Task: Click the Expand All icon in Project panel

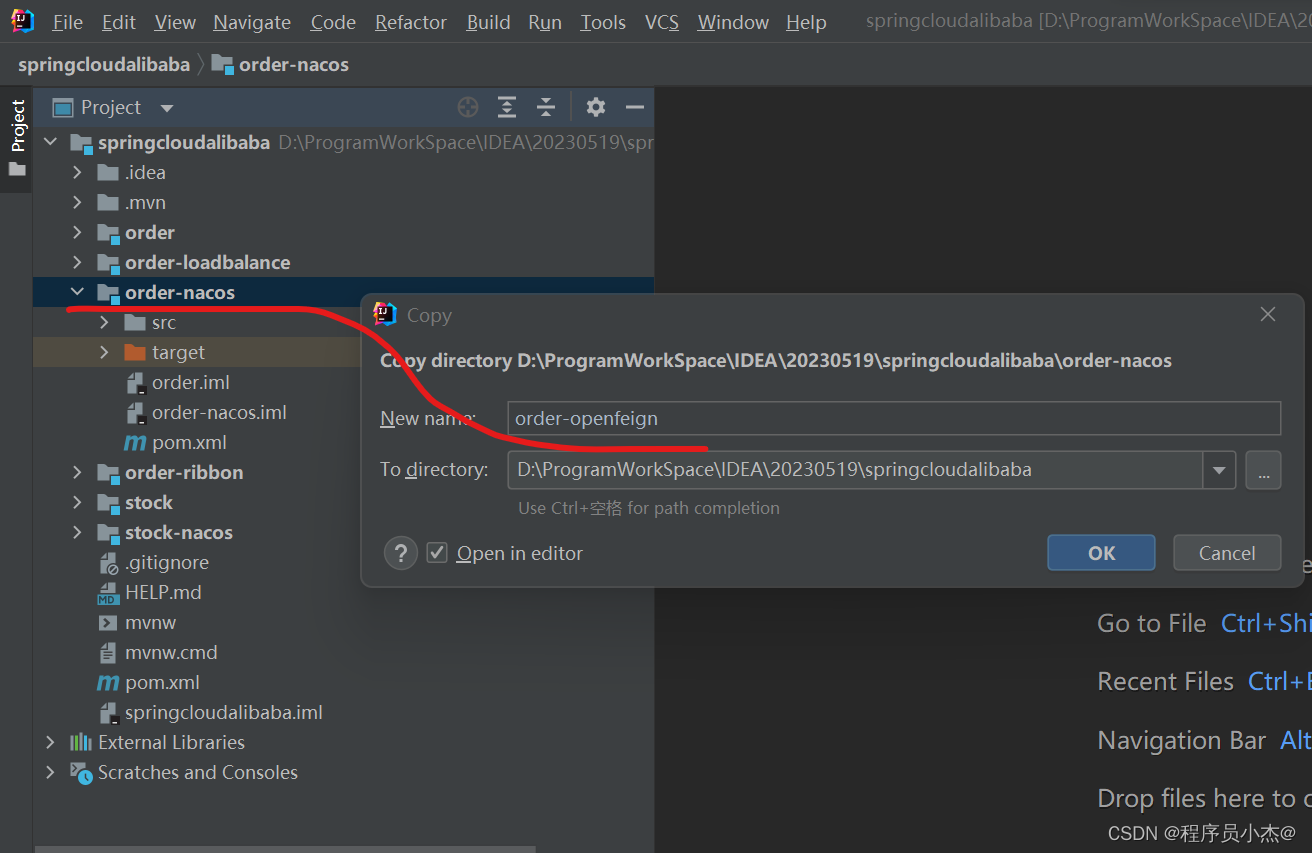Action: 507,107
